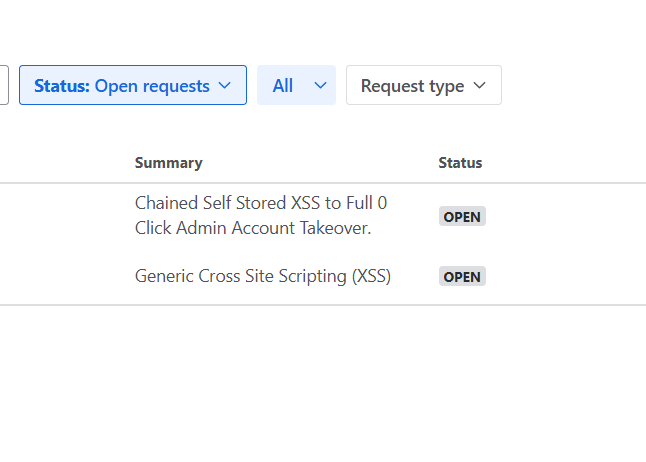Click "Open requests" text in status filter
The width and height of the screenshot is (646, 462).
pos(152,86)
